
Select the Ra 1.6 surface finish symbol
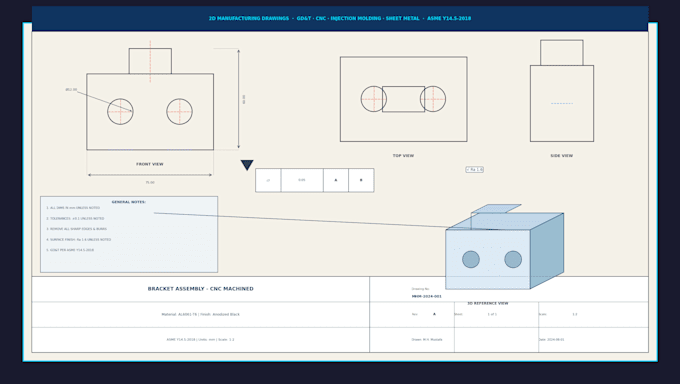click(x=474, y=170)
